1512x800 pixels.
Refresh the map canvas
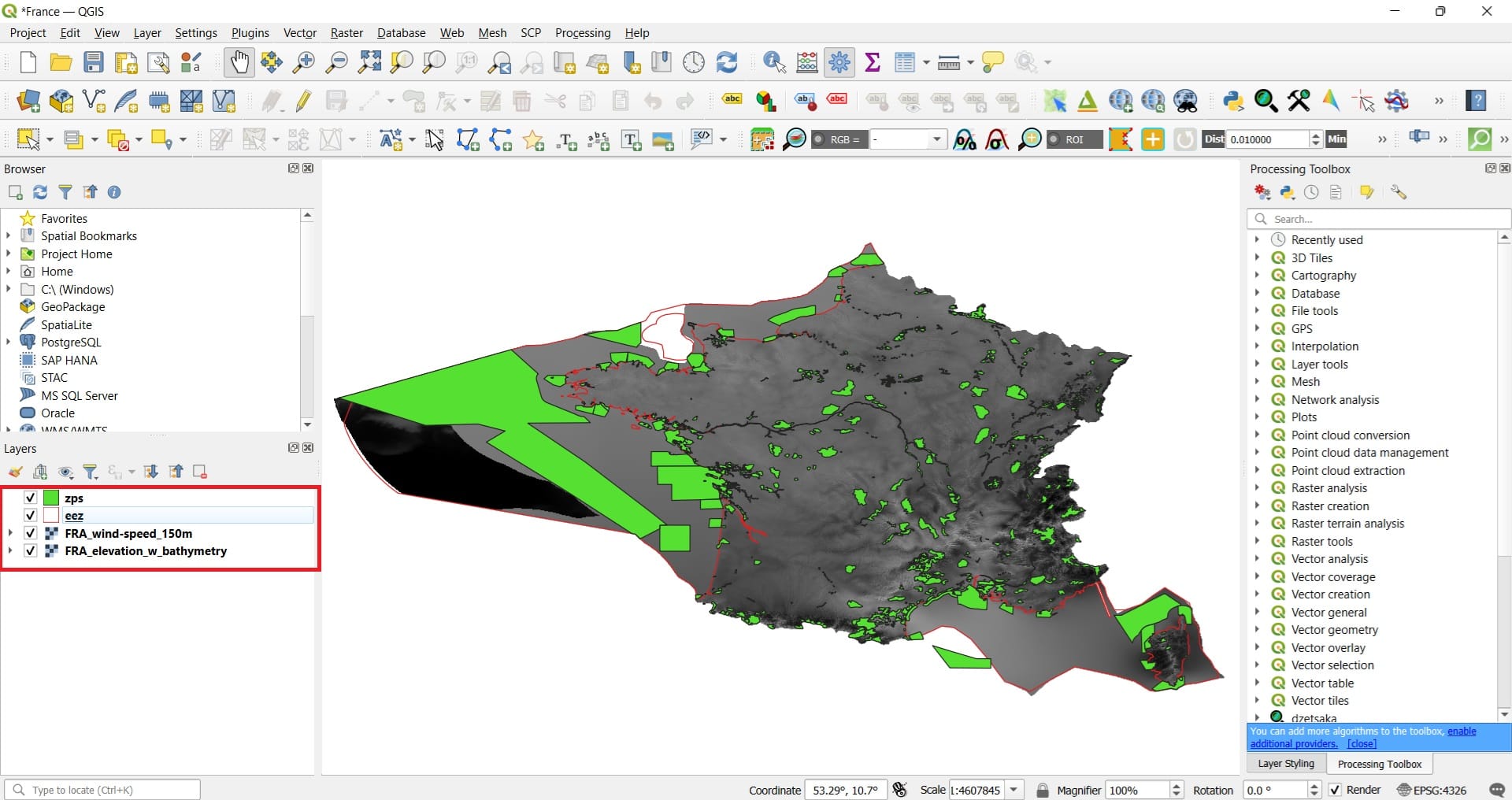pyautogui.click(x=727, y=62)
